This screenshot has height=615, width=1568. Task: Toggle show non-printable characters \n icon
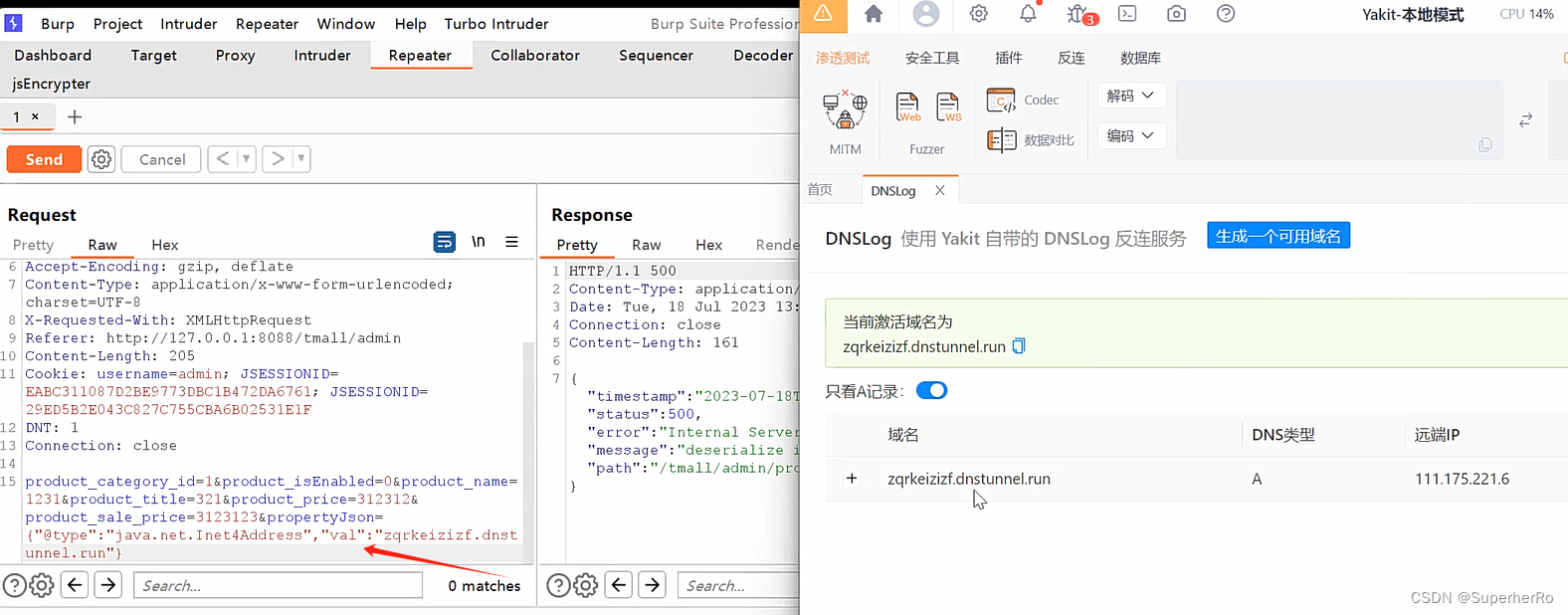pyautogui.click(x=479, y=242)
